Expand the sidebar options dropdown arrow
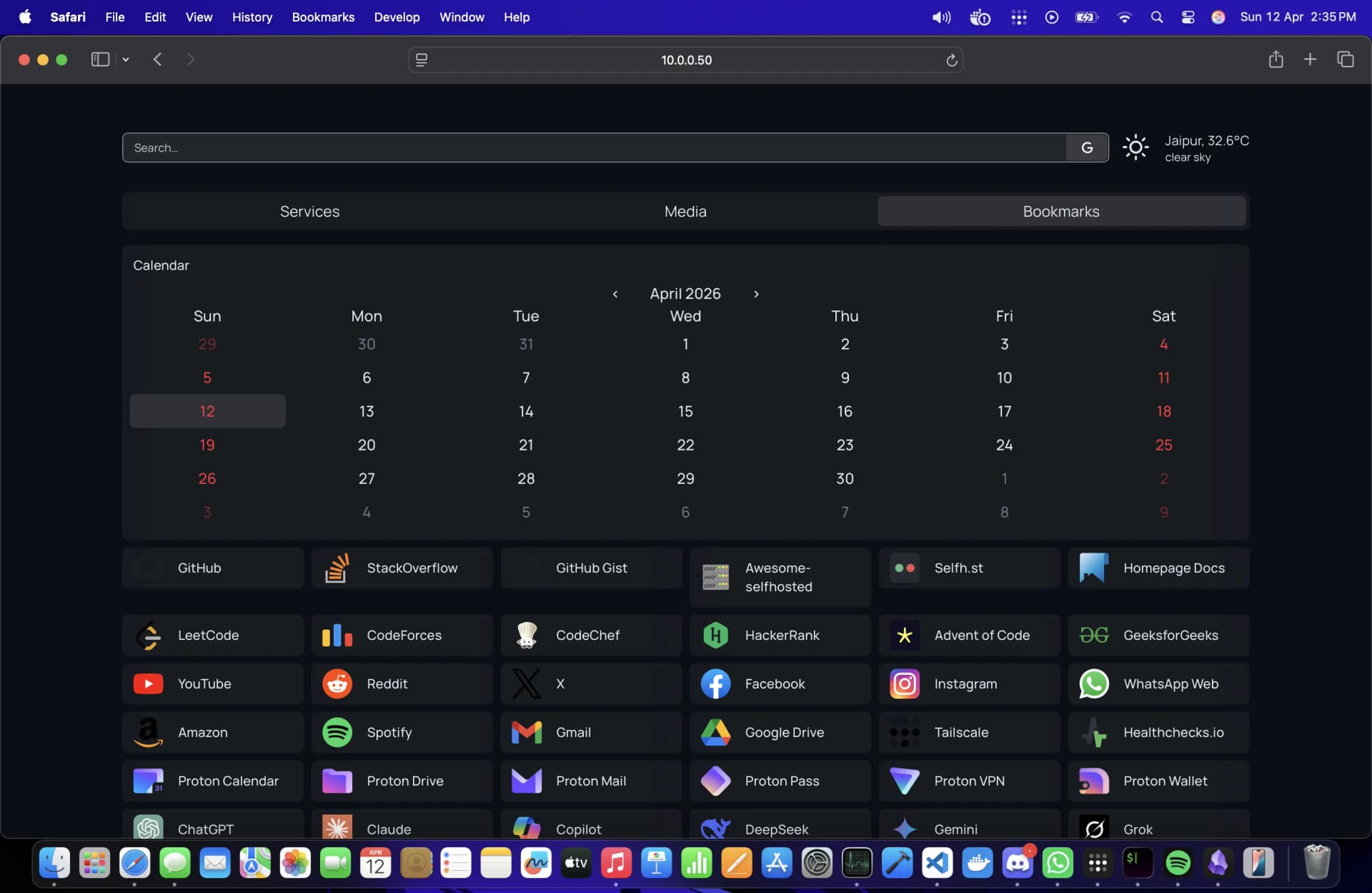The width and height of the screenshot is (1372, 893). tap(126, 59)
